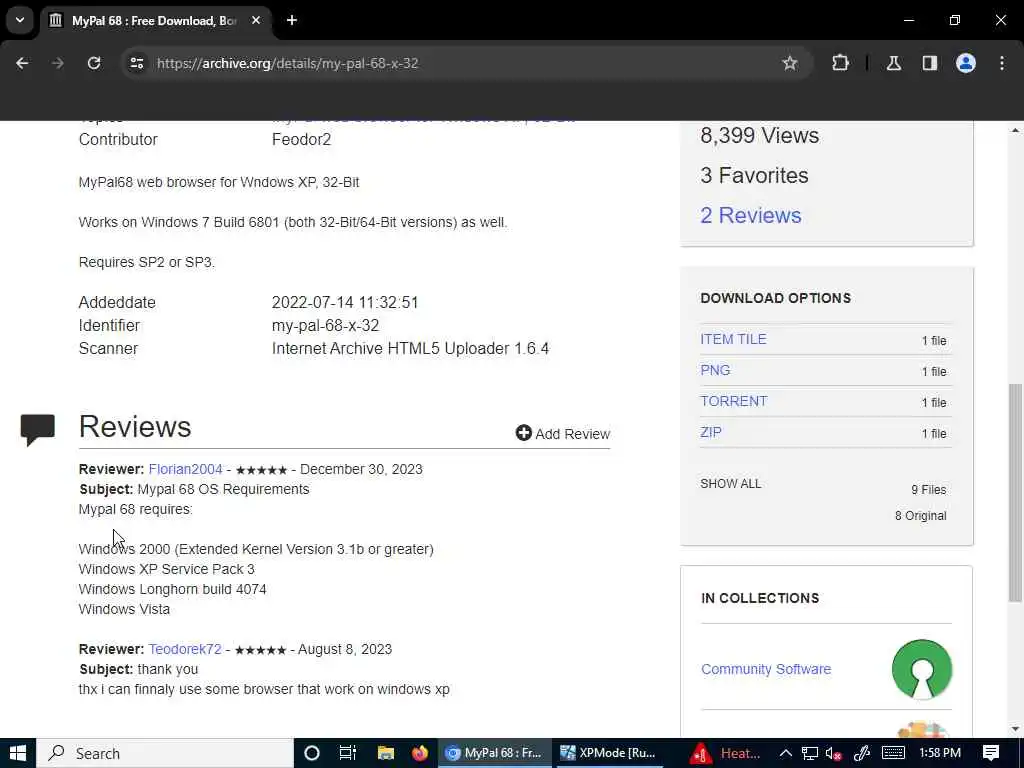Click the forward navigation arrow
The width and height of the screenshot is (1024, 768).
(57, 63)
